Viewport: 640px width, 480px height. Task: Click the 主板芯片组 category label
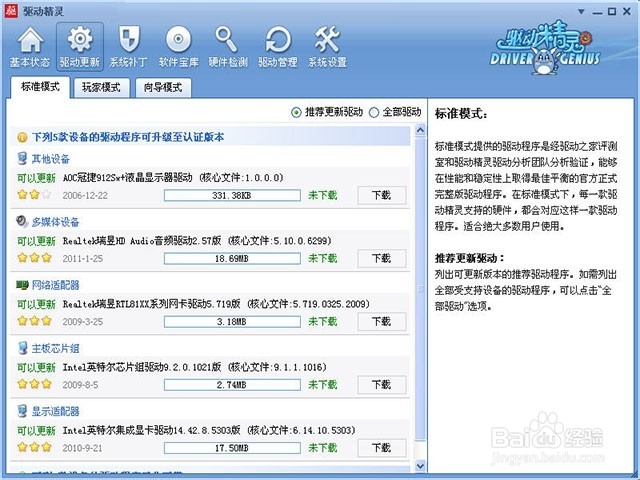[x=56, y=348]
